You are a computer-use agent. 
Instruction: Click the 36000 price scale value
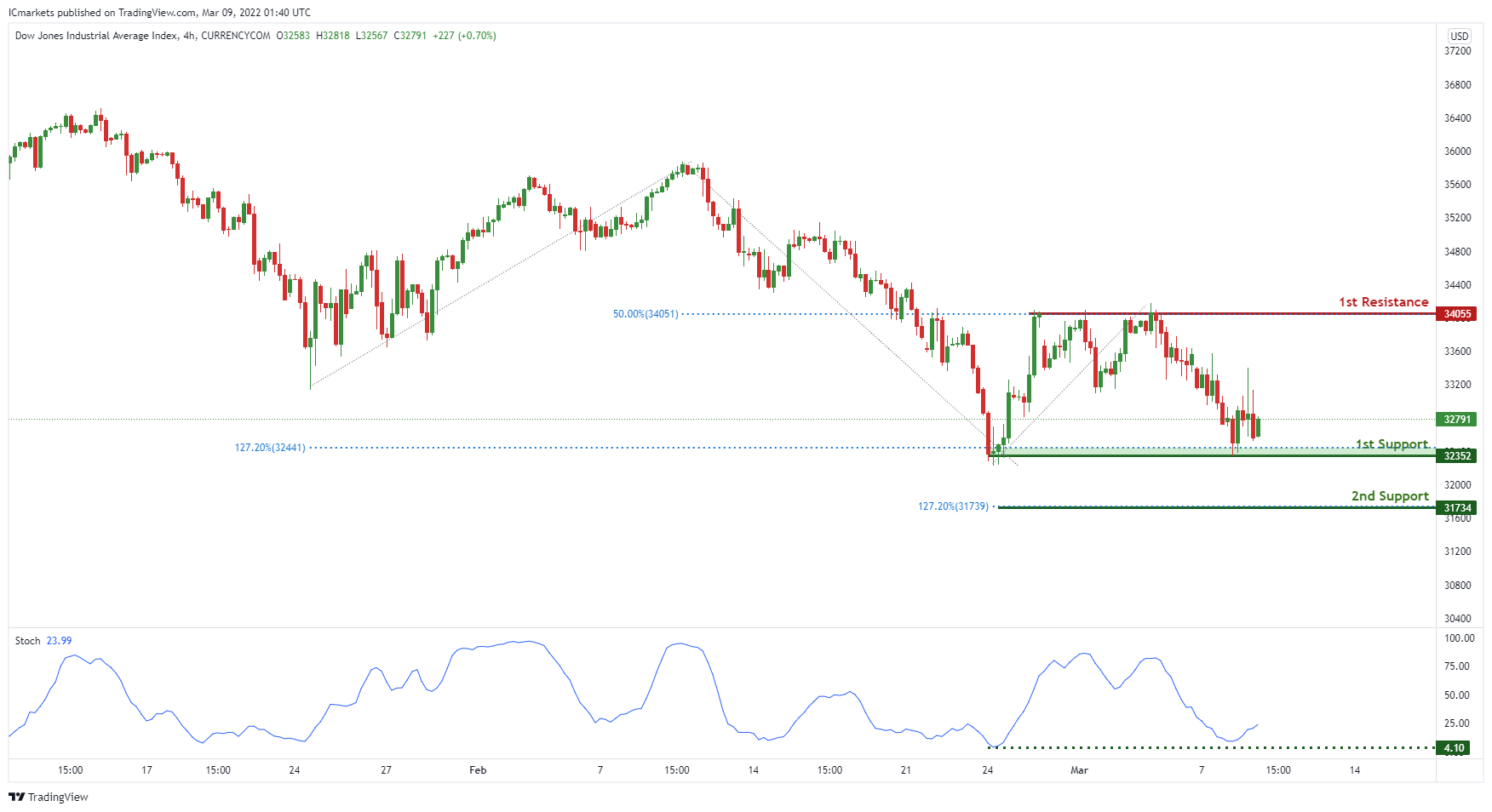(1457, 152)
